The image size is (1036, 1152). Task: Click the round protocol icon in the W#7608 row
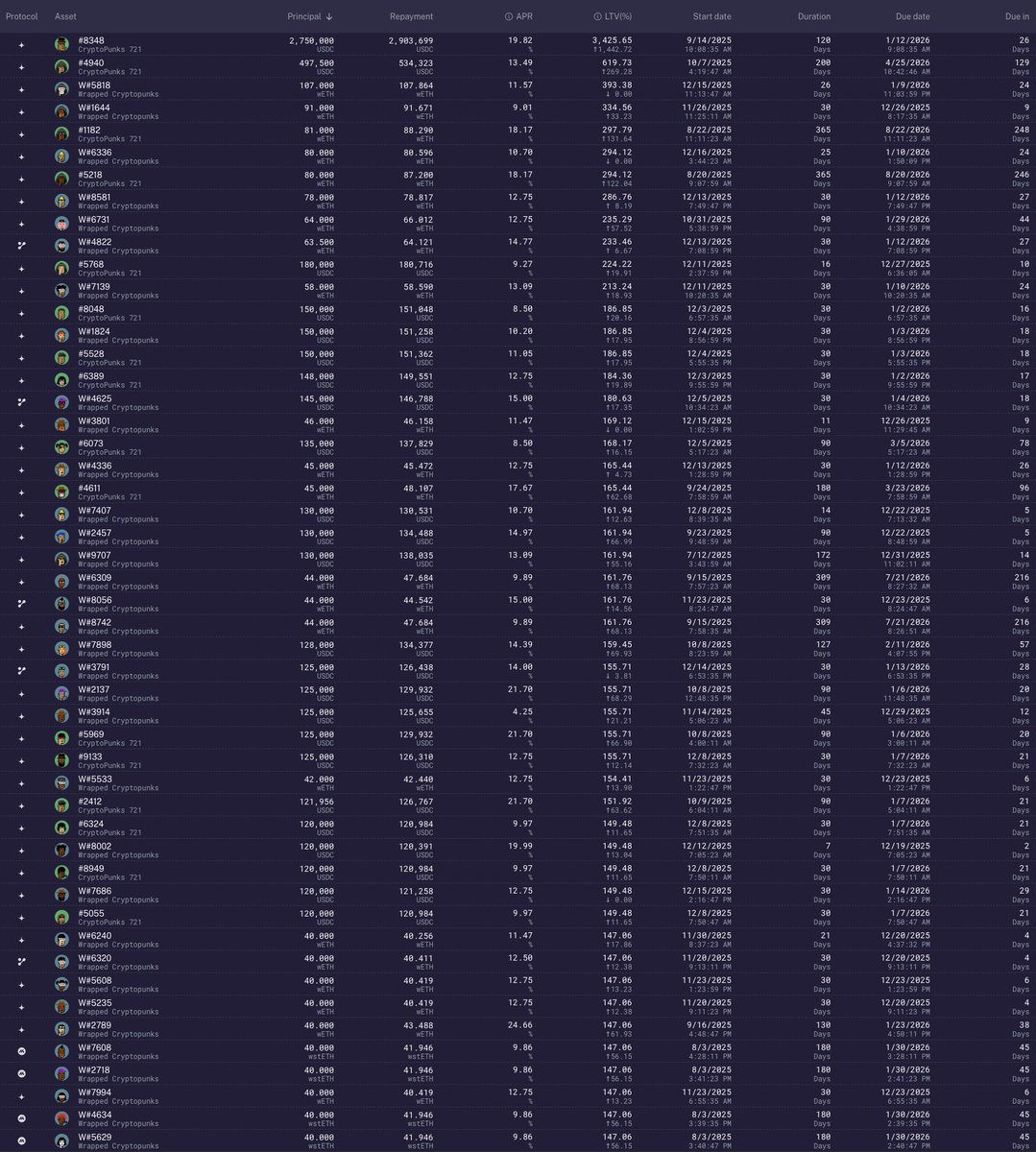click(x=22, y=1051)
